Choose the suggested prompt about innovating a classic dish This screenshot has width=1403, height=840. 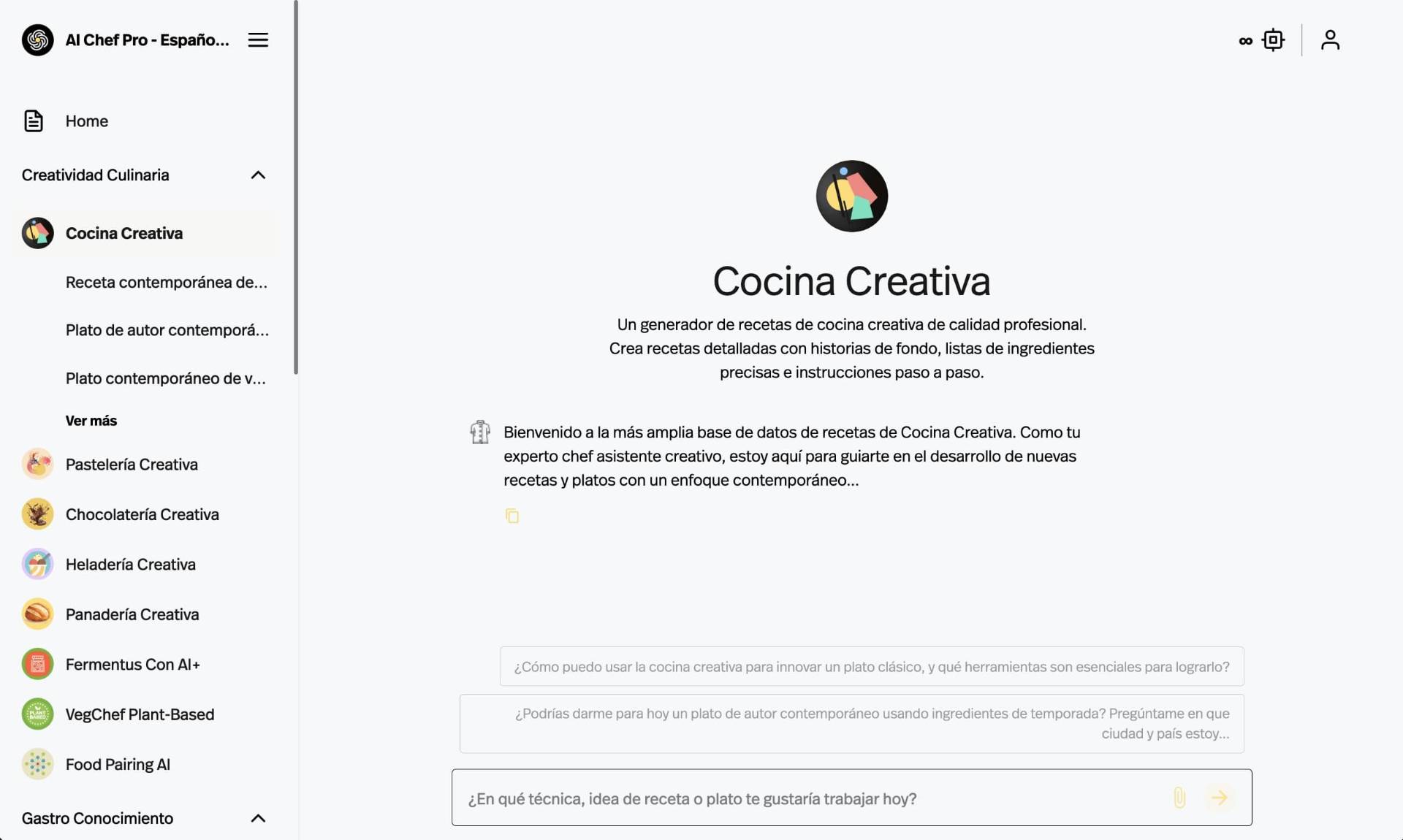click(872, 666)
